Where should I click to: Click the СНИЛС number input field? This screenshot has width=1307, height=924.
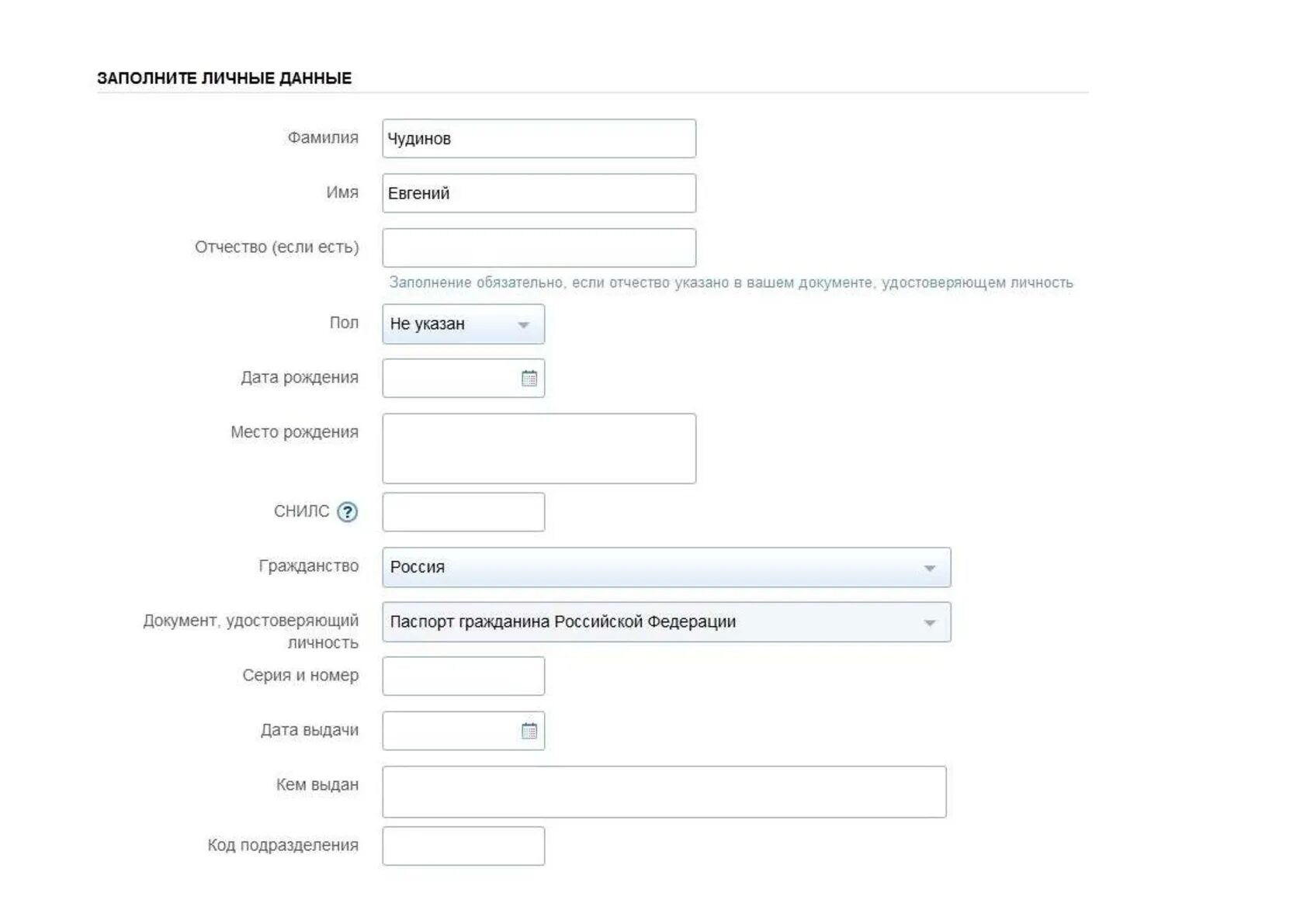coord(463,512)
